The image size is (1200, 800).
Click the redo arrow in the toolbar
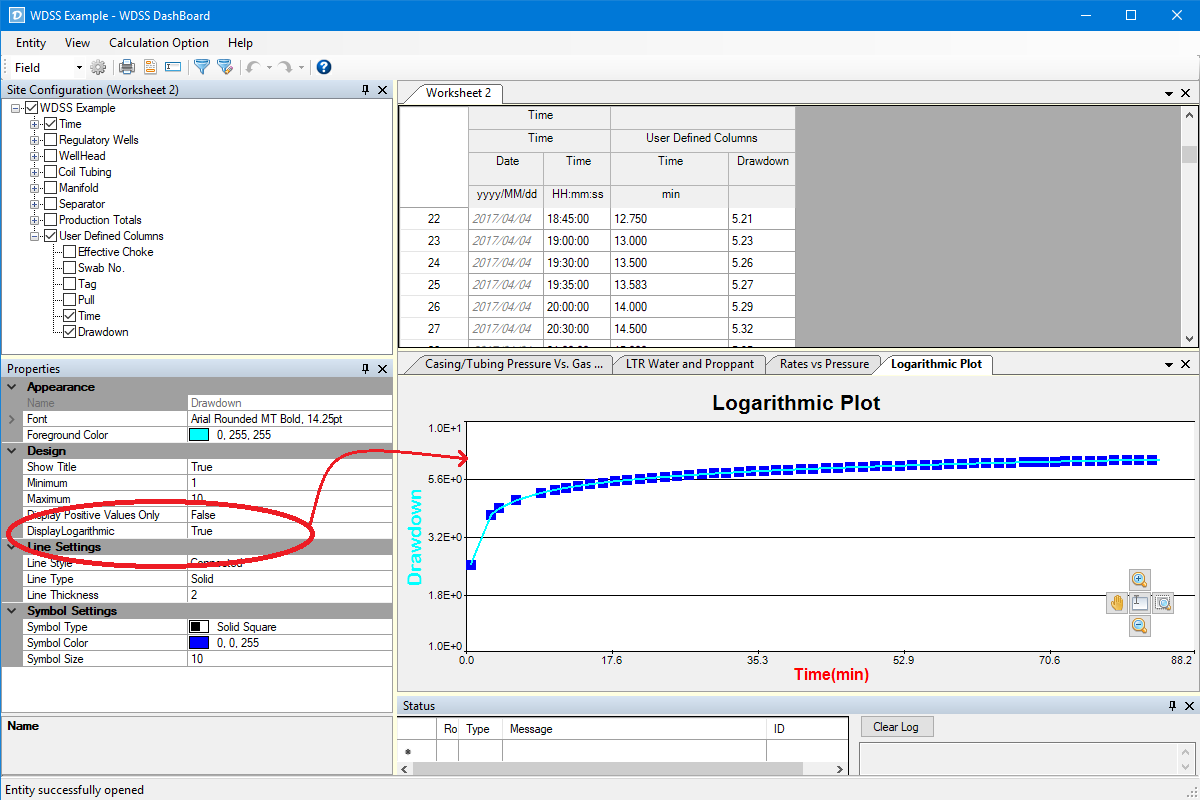coord(285,67)
